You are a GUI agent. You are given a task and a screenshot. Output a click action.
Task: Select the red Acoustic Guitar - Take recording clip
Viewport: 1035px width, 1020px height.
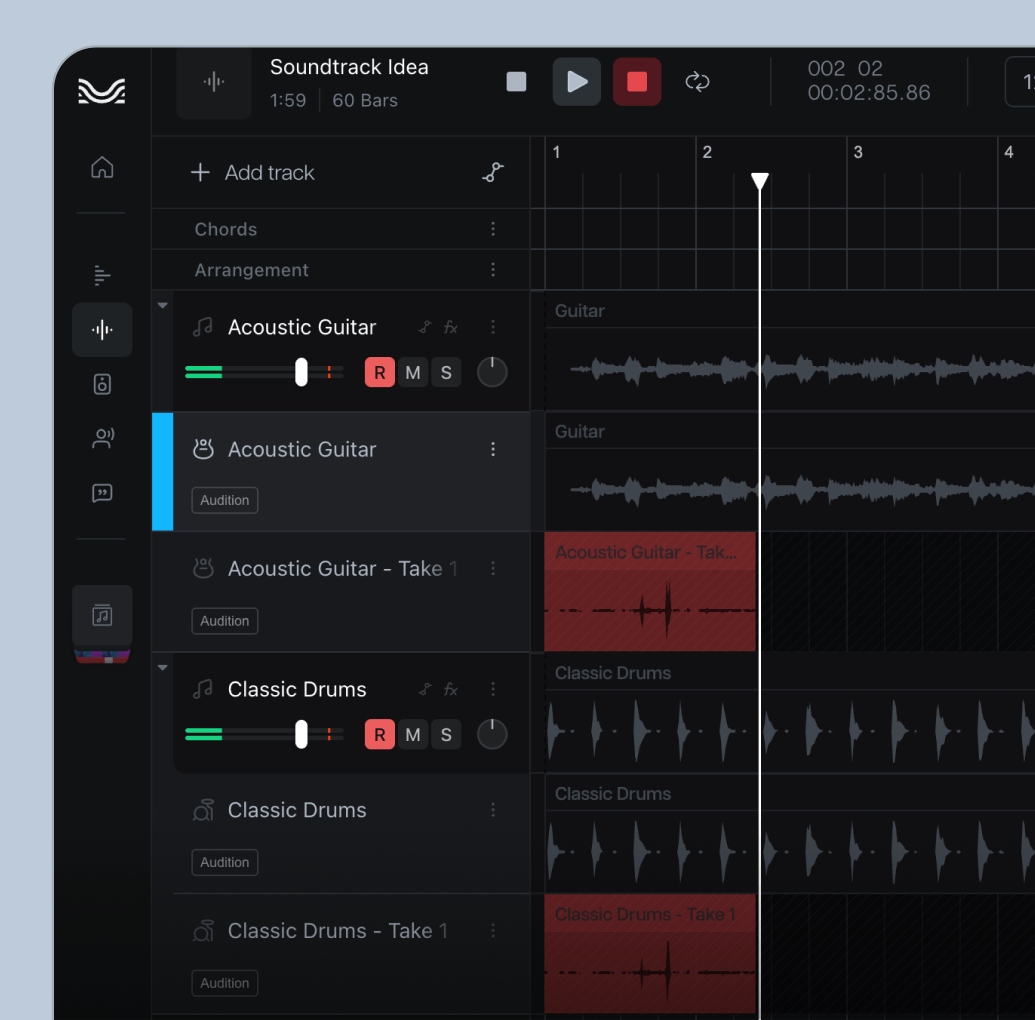coord(650,592)
